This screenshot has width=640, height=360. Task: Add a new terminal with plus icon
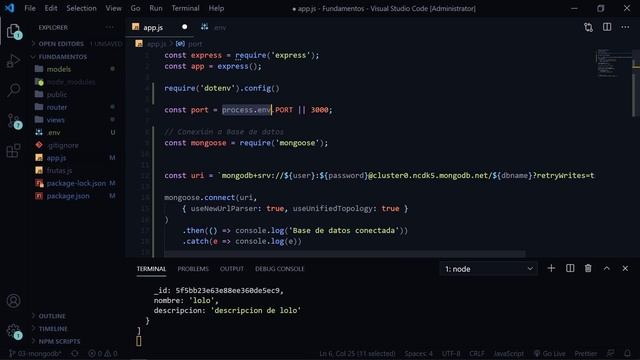[551, 268]
